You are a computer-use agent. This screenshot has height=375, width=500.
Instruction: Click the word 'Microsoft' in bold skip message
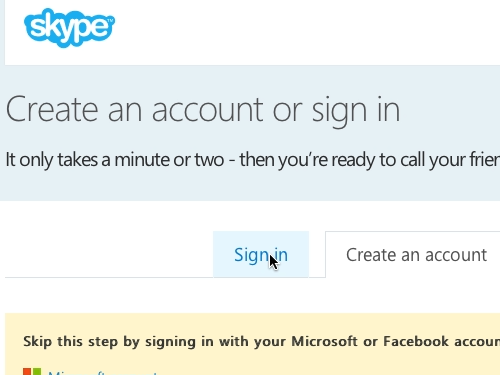click(325, 341)
